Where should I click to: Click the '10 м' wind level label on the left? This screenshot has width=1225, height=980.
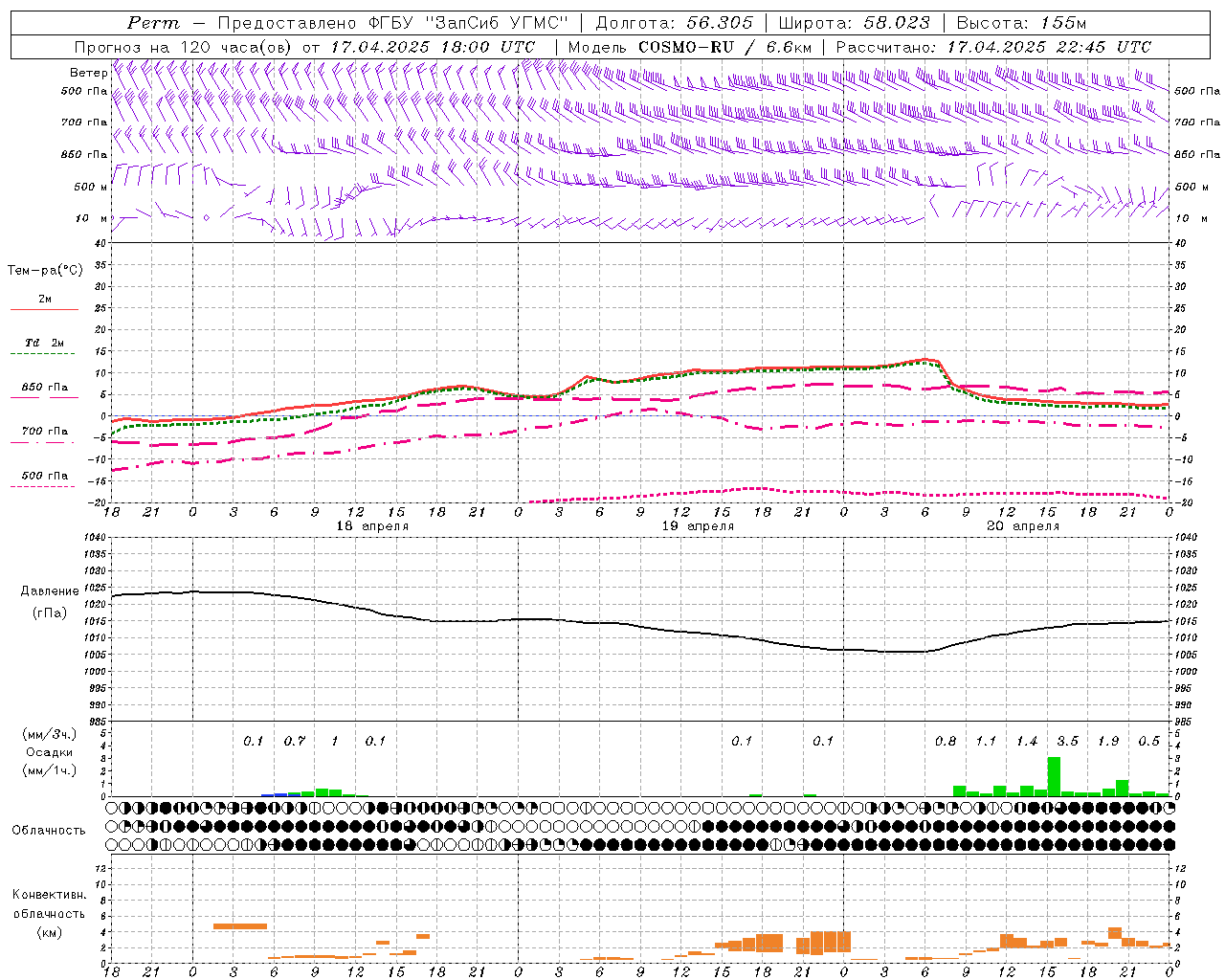point(90,218)
